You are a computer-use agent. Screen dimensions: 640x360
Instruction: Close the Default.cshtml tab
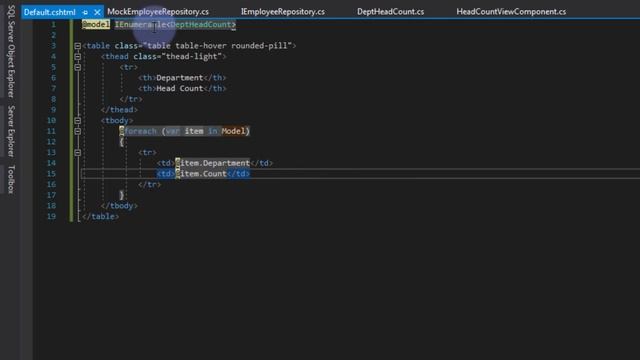[x=97, y=12]
